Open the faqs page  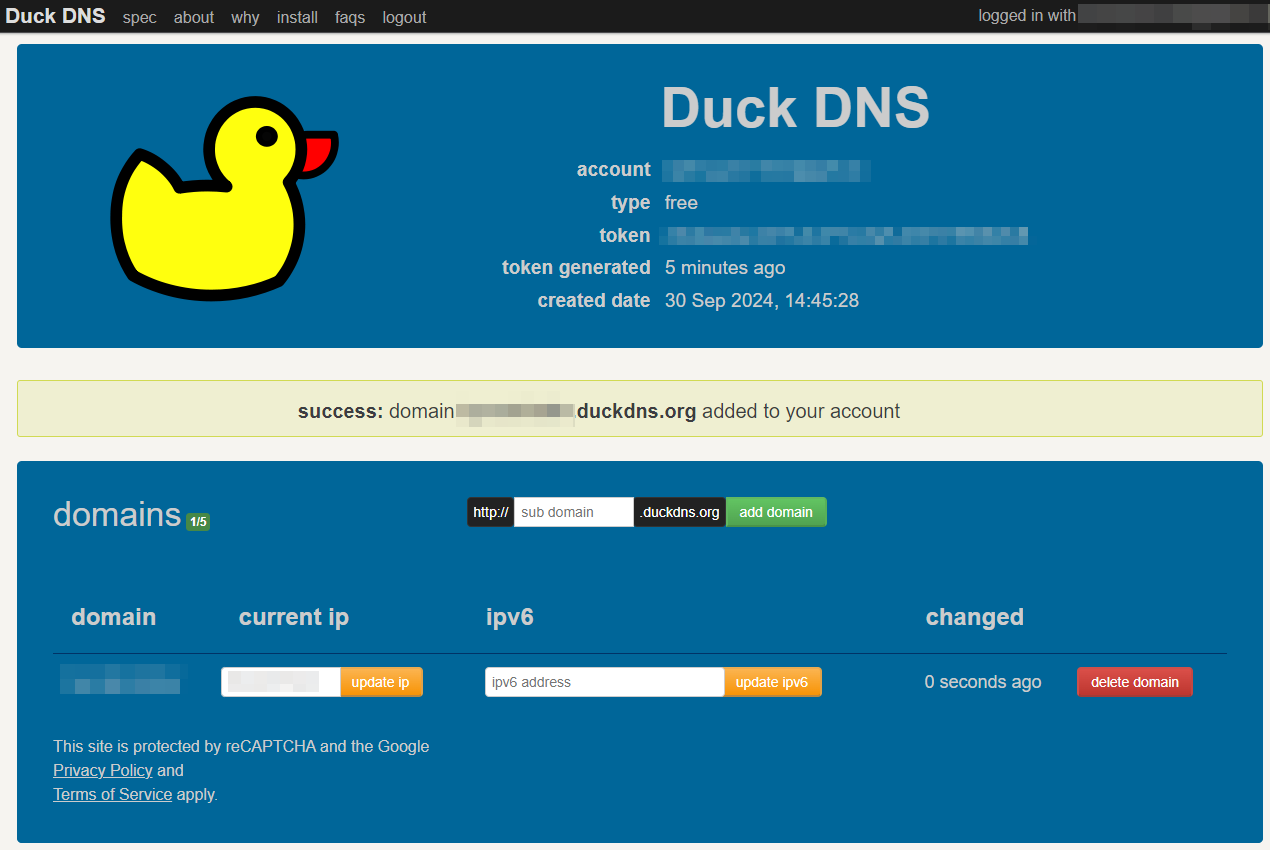pyautogui.click(x=350, y=17)
